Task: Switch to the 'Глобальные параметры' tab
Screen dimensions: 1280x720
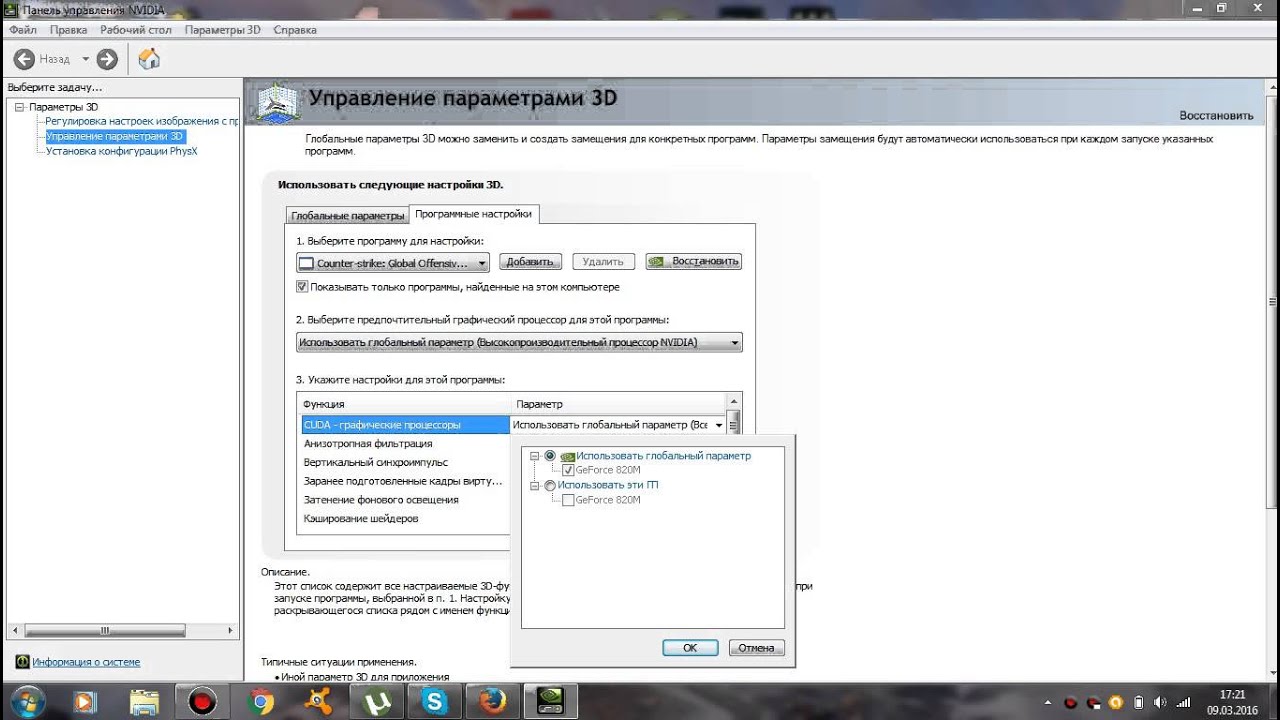Action: click(x=347, y=216)
